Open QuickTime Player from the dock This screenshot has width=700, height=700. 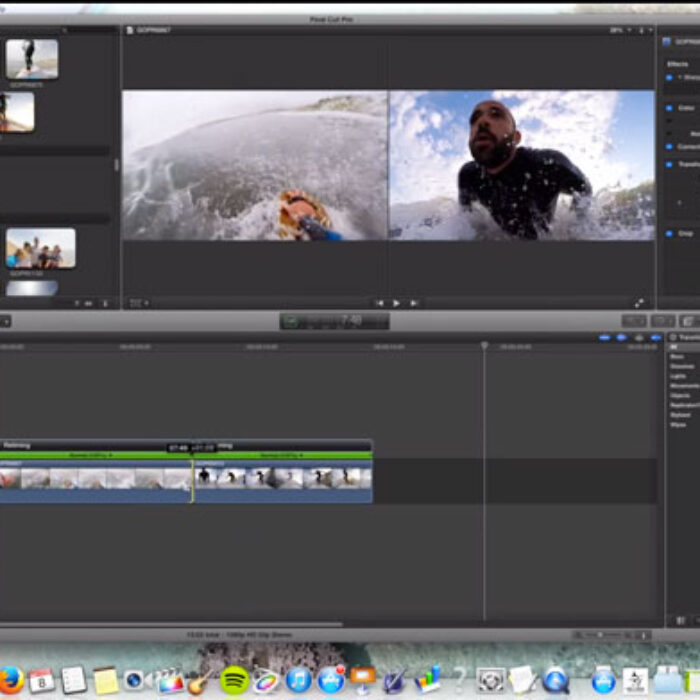pos(555,680)
